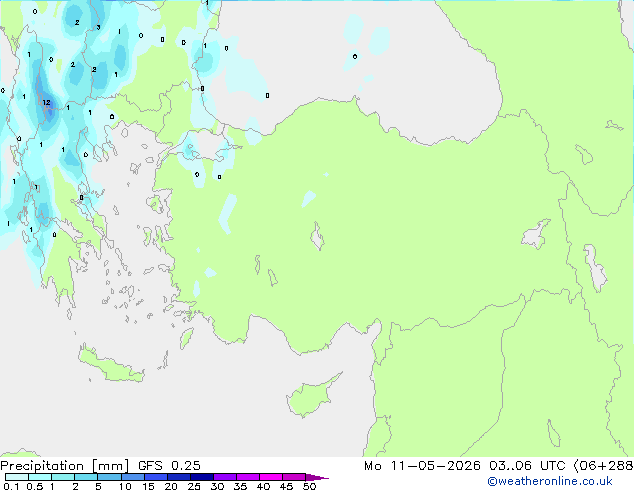634x490 pixels.
Task: Click the legend label '10'
Action: (125, 486)
